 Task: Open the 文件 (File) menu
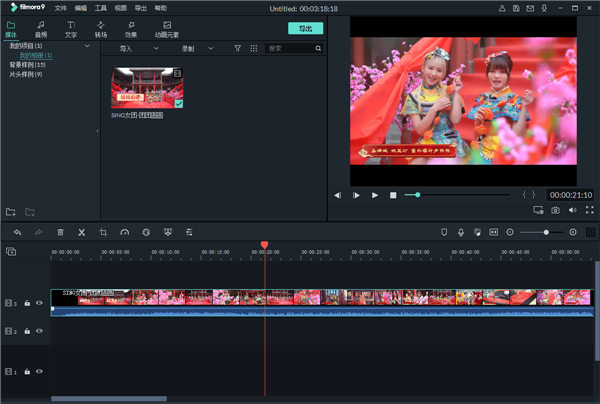point(61,8)
